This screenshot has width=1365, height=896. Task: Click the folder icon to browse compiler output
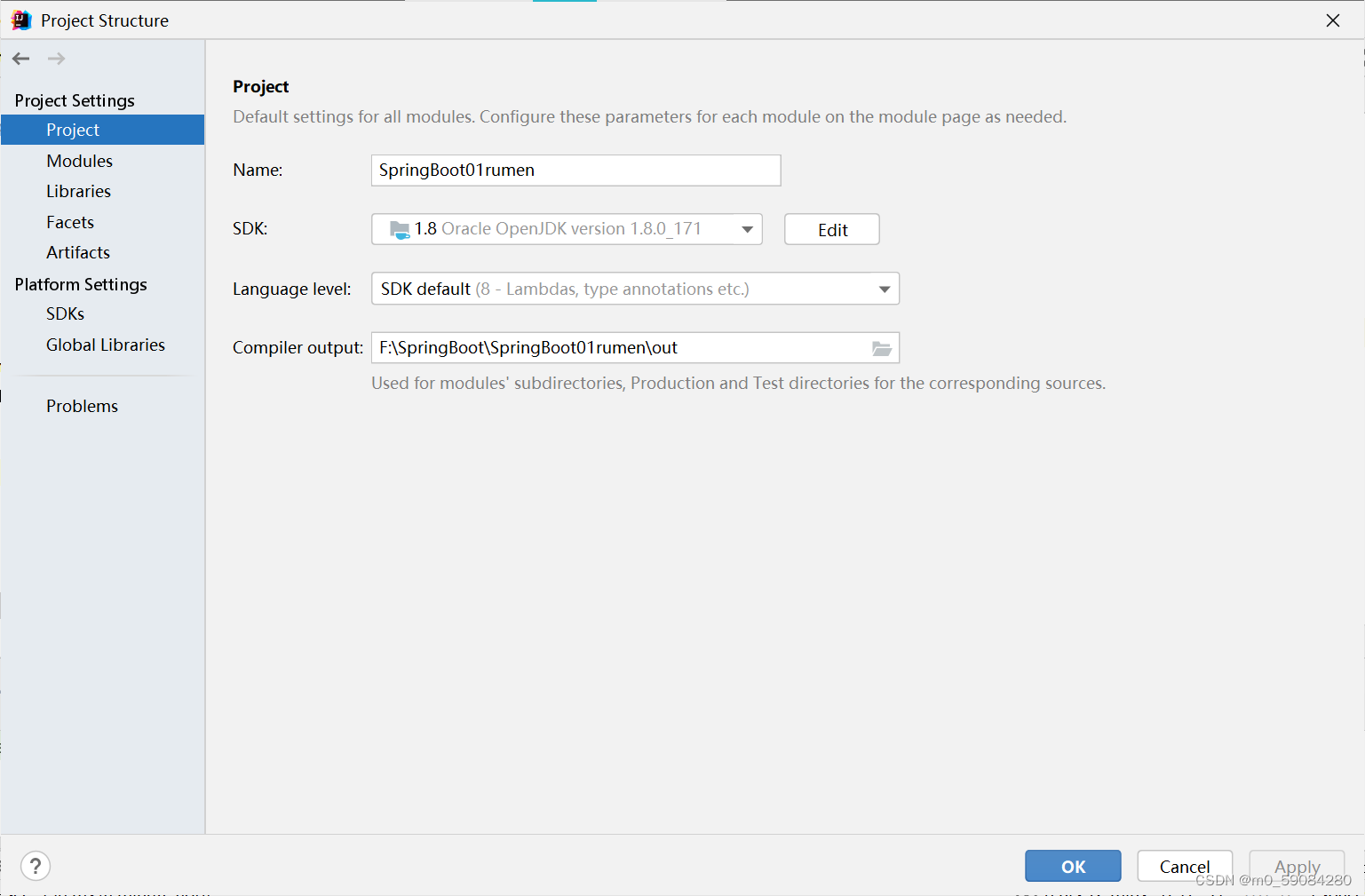pyautogui.click(x=881, y=348)
